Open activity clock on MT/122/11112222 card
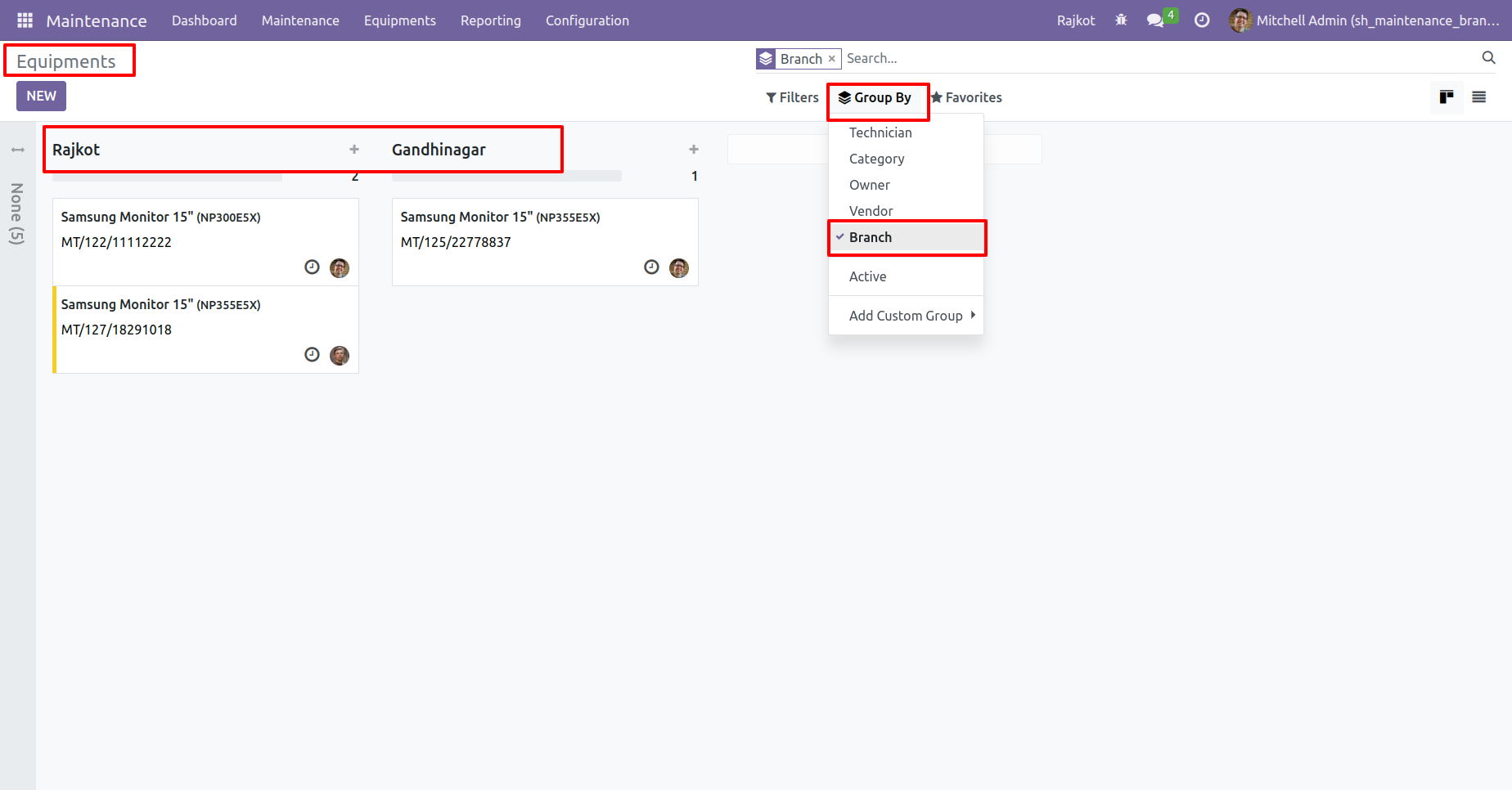This screenshot has width=1512, height=790. tap(312, 267)
